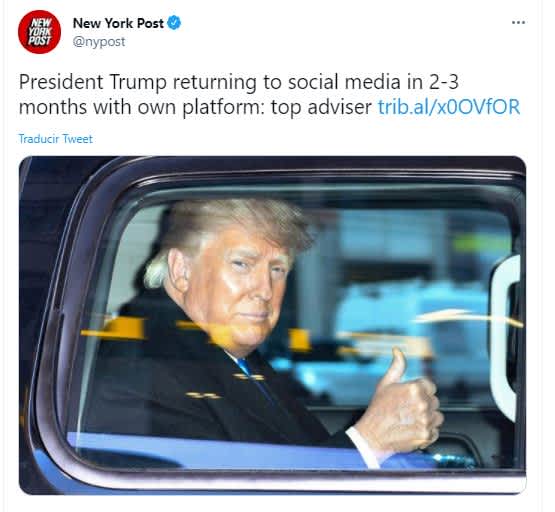Click the word "platform:" in the tweet
The image size is (555, 512).
click(x=223, y=107)
